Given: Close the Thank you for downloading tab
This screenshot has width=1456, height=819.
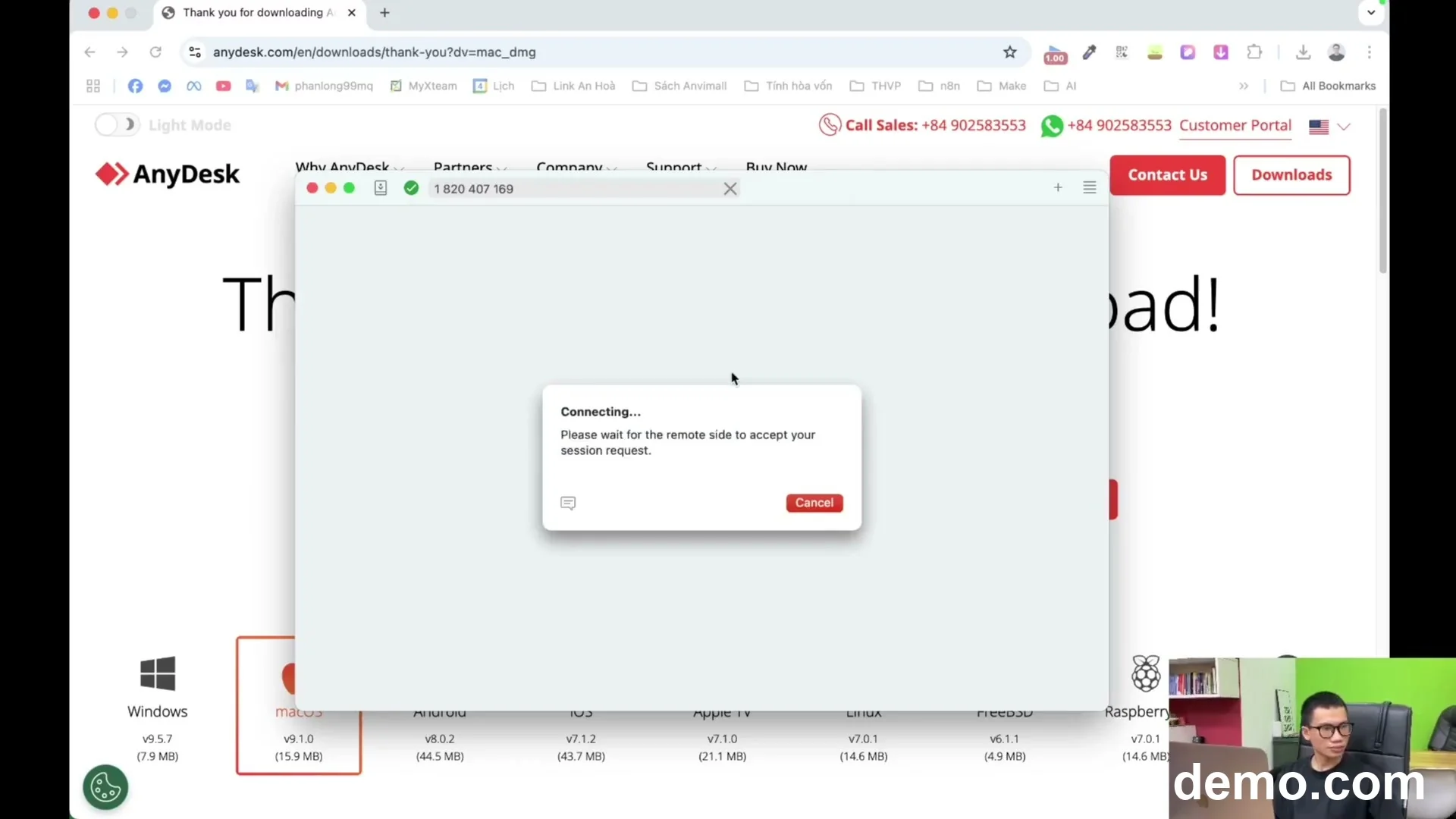Looking at the screenshot, I should pyautogui.click(x=352, y=13).
